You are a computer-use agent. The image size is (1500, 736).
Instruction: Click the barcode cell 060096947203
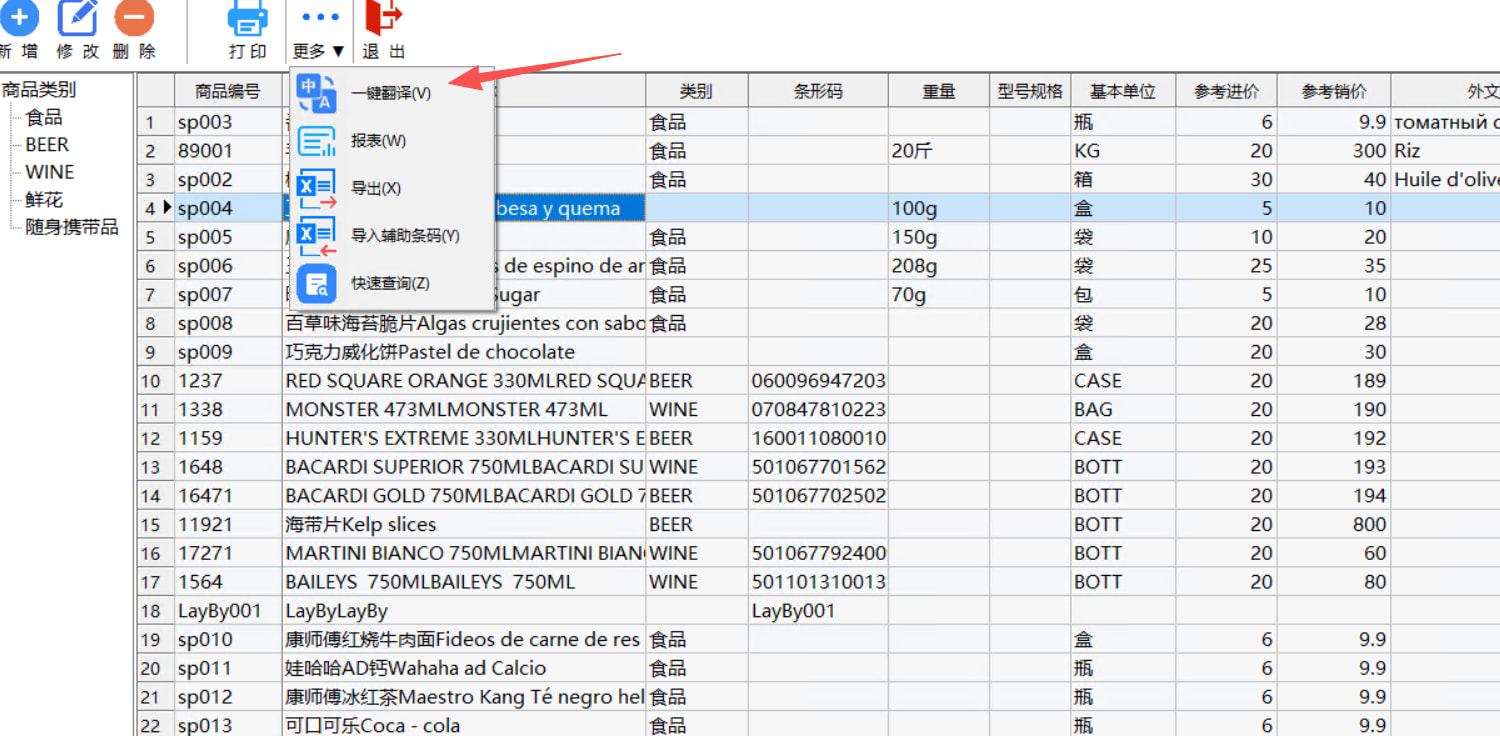coord(817,381)
